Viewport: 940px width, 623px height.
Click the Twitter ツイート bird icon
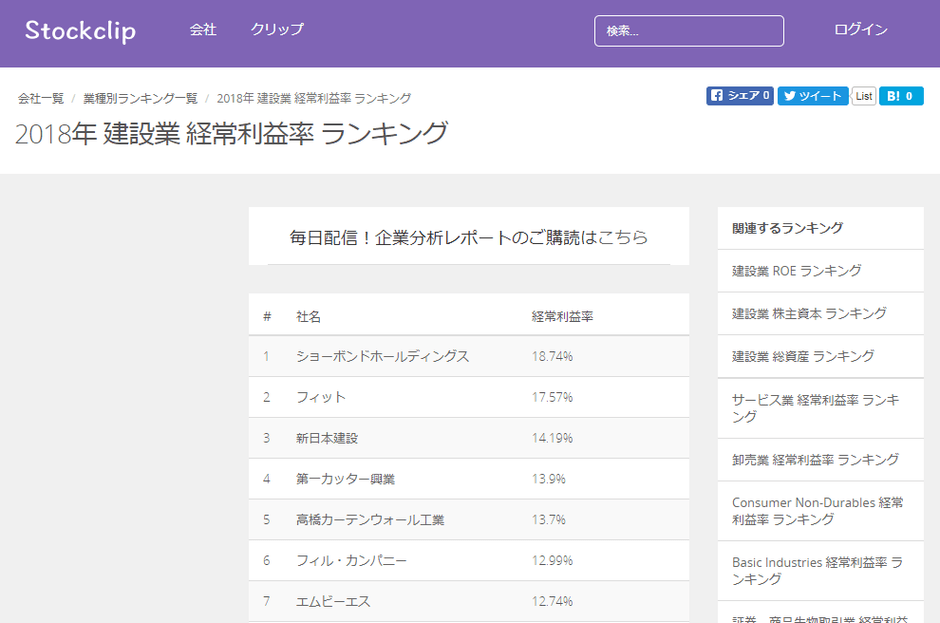789,95
